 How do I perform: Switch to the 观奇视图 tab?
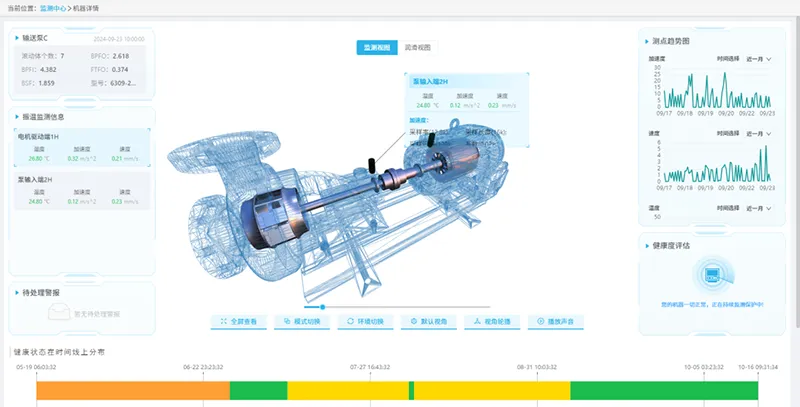(x=417, y=48)
